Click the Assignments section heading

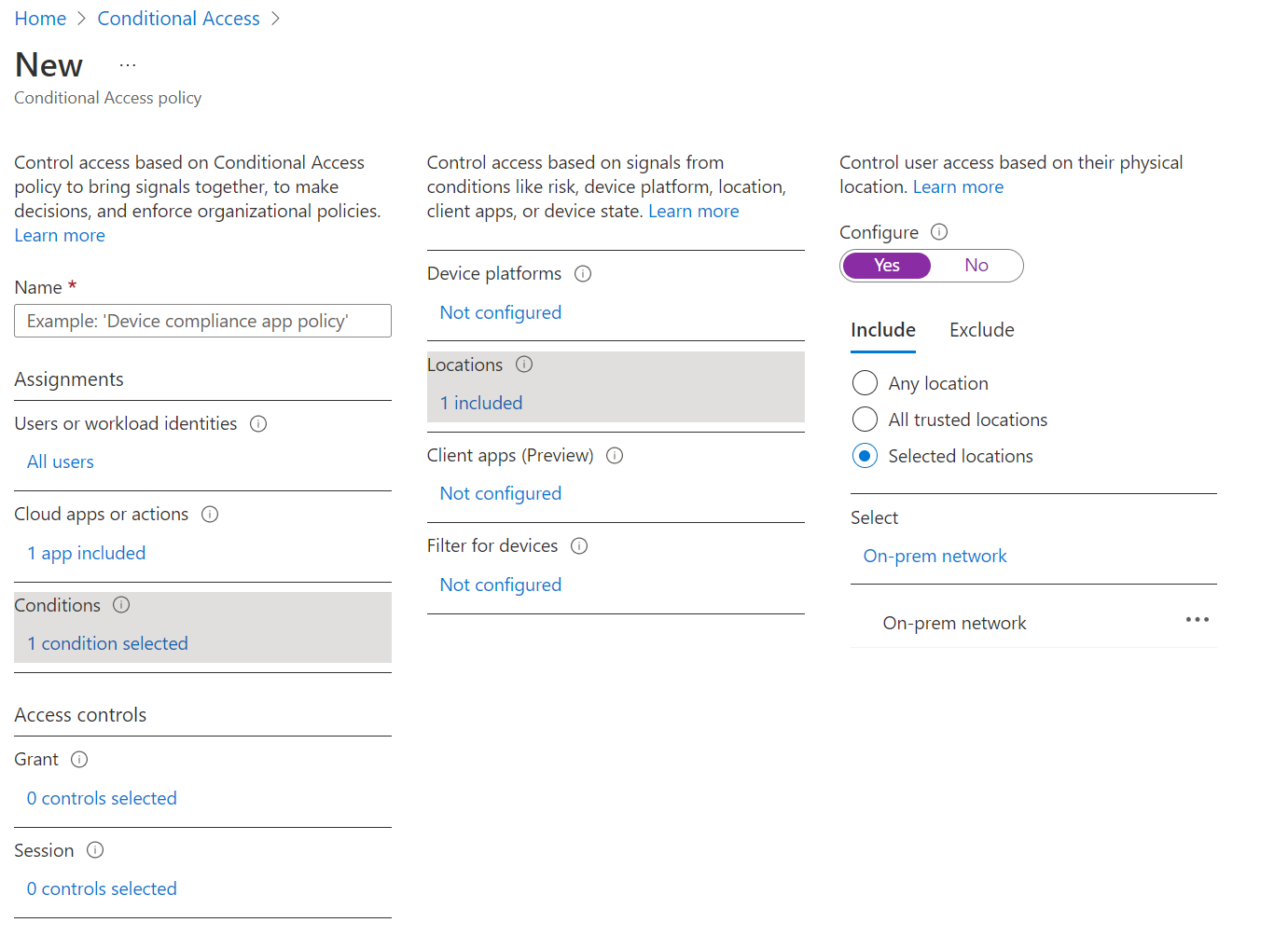point(69,380)
